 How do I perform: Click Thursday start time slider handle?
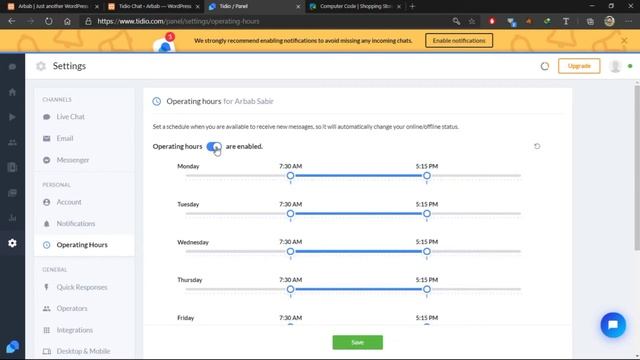point(290,289)
